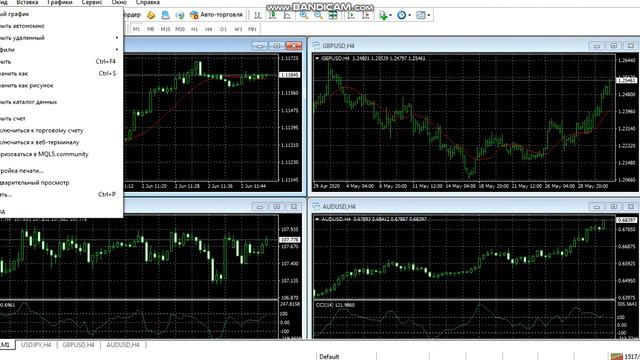The width and height of the screenshot is (640, 360).
Task: Switch to the USDJPY,H4 chart tab
Action: [36, 345]
